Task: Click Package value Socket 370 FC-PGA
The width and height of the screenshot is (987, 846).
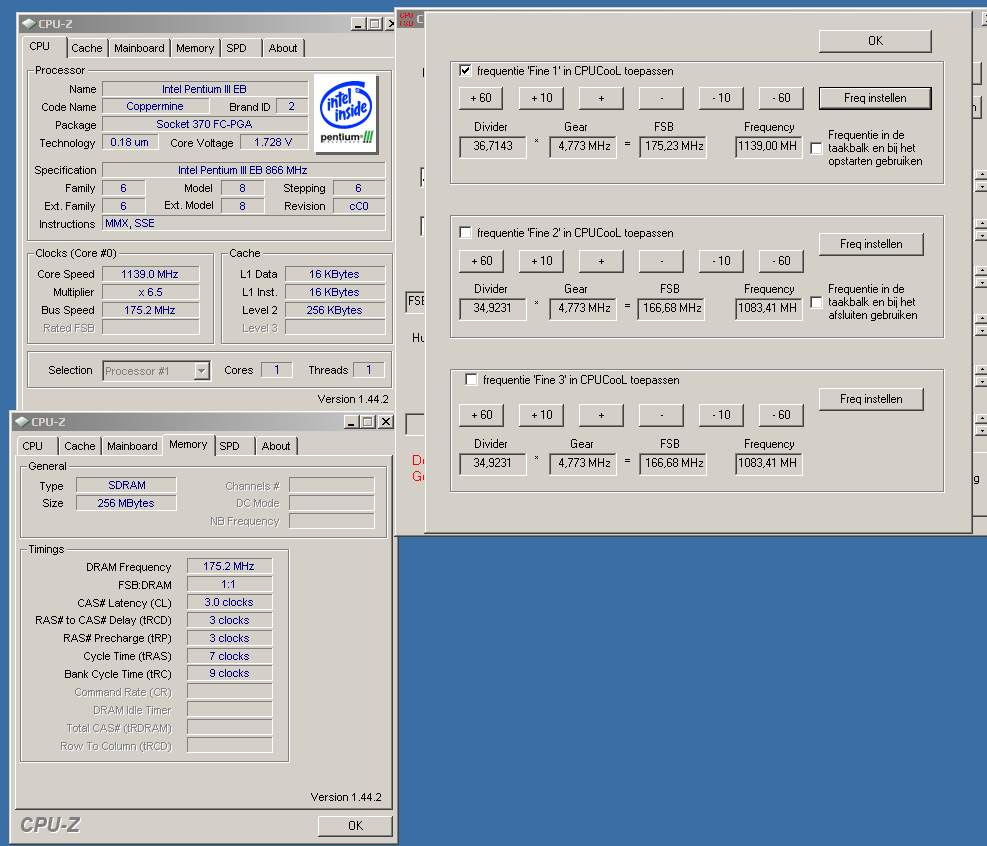Action: coord(205,124)
